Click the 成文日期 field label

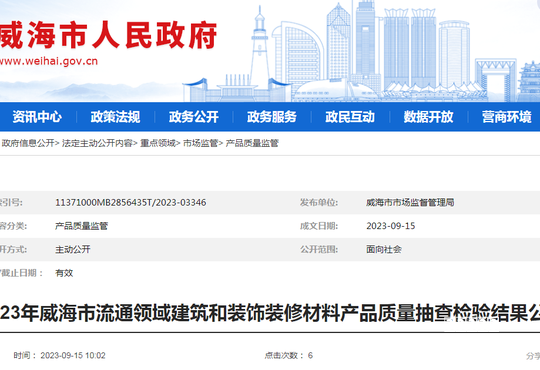point(319,226)
